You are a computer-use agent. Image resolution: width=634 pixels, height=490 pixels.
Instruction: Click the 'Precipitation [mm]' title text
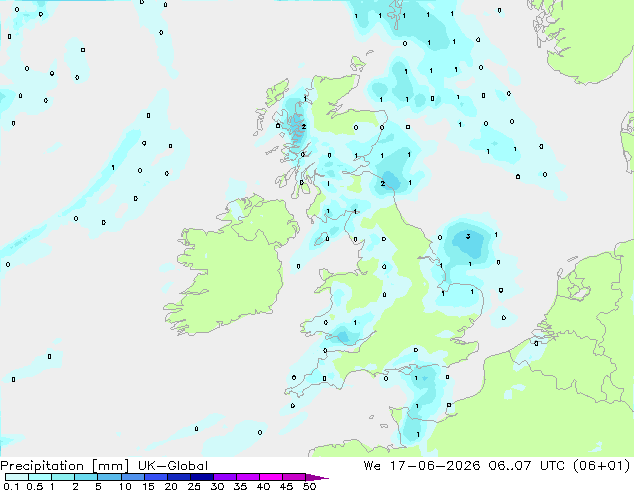[65, 466]
